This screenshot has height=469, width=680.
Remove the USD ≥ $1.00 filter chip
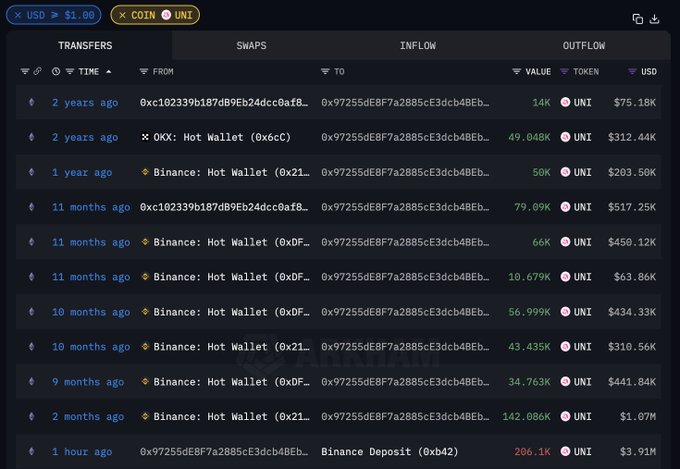(x=18, y=15)
